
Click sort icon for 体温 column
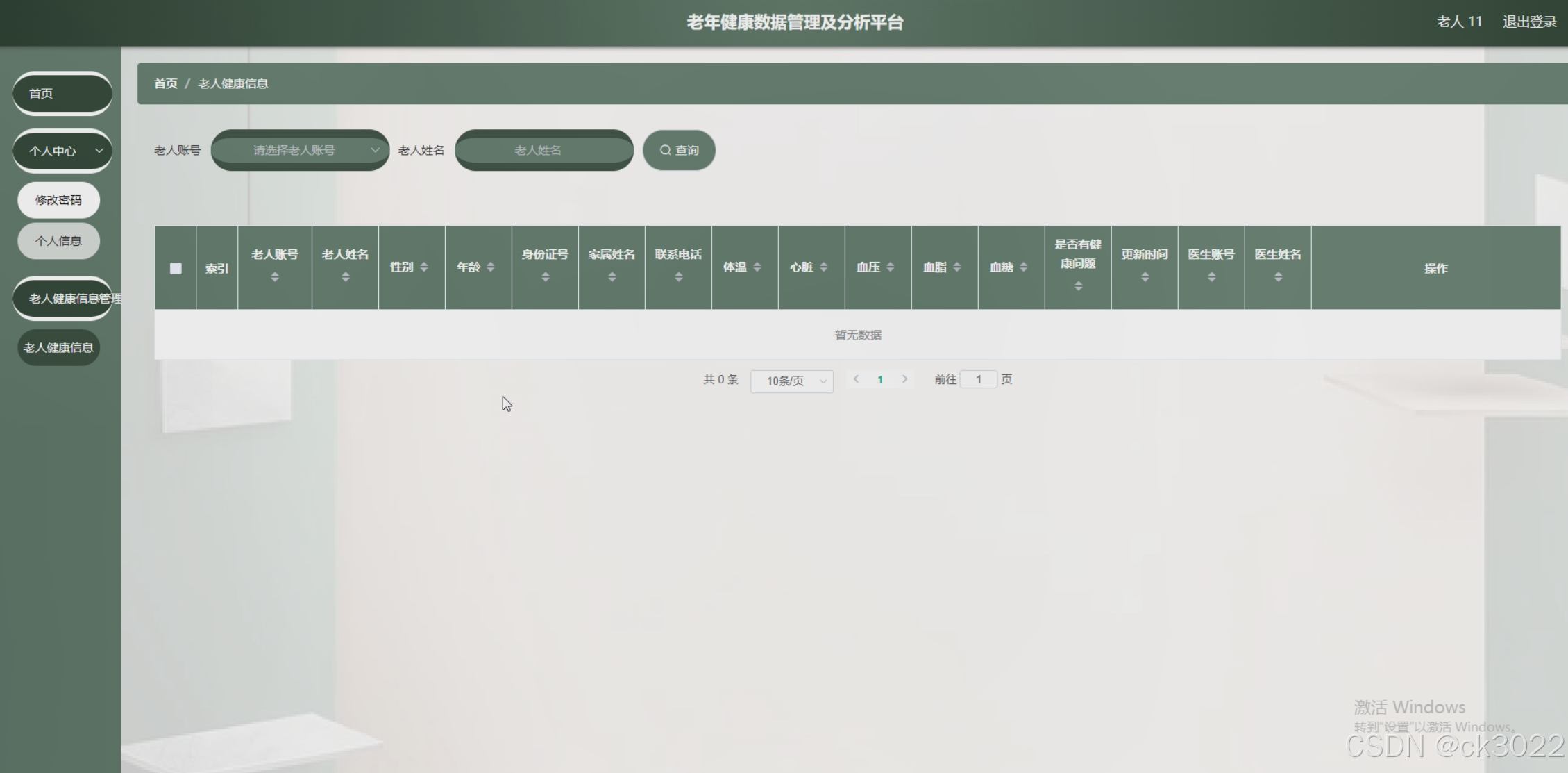757,267
